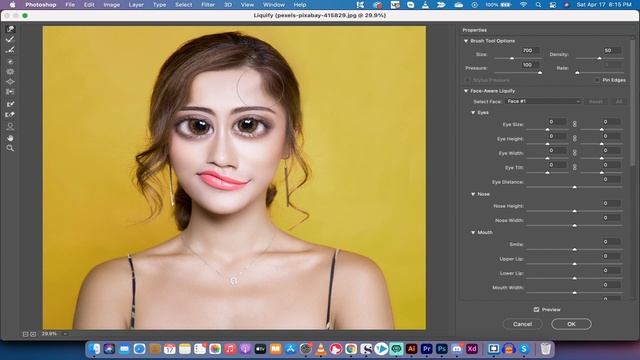The width and height of the screenshot is (640, 360).
Task: Open the Image menu
Action: 111,5
